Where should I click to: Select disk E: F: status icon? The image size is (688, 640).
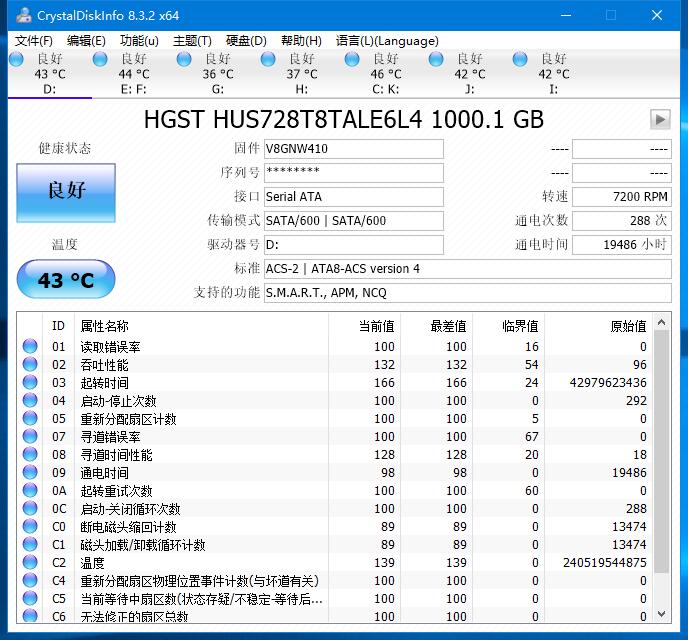[100, 59]
